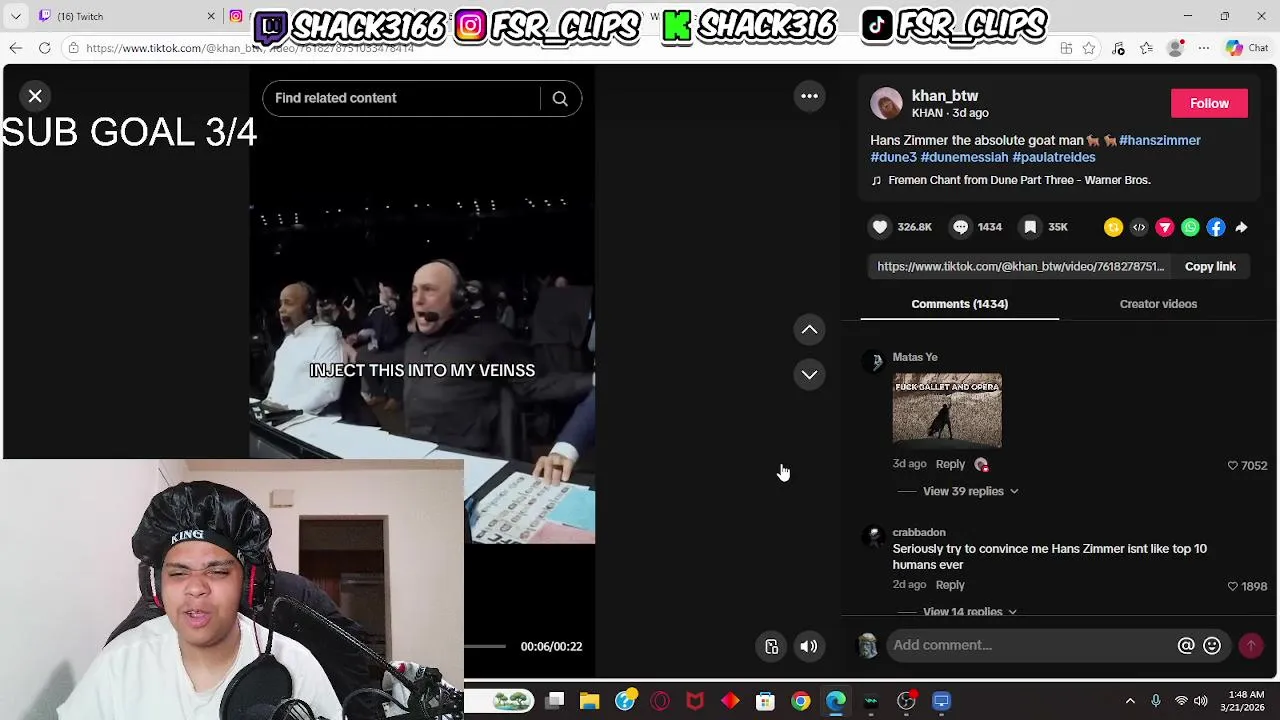This screenshot has width=1280, height=720.
Task: Close the Twitch browser tab
Action: coord(211,16)
